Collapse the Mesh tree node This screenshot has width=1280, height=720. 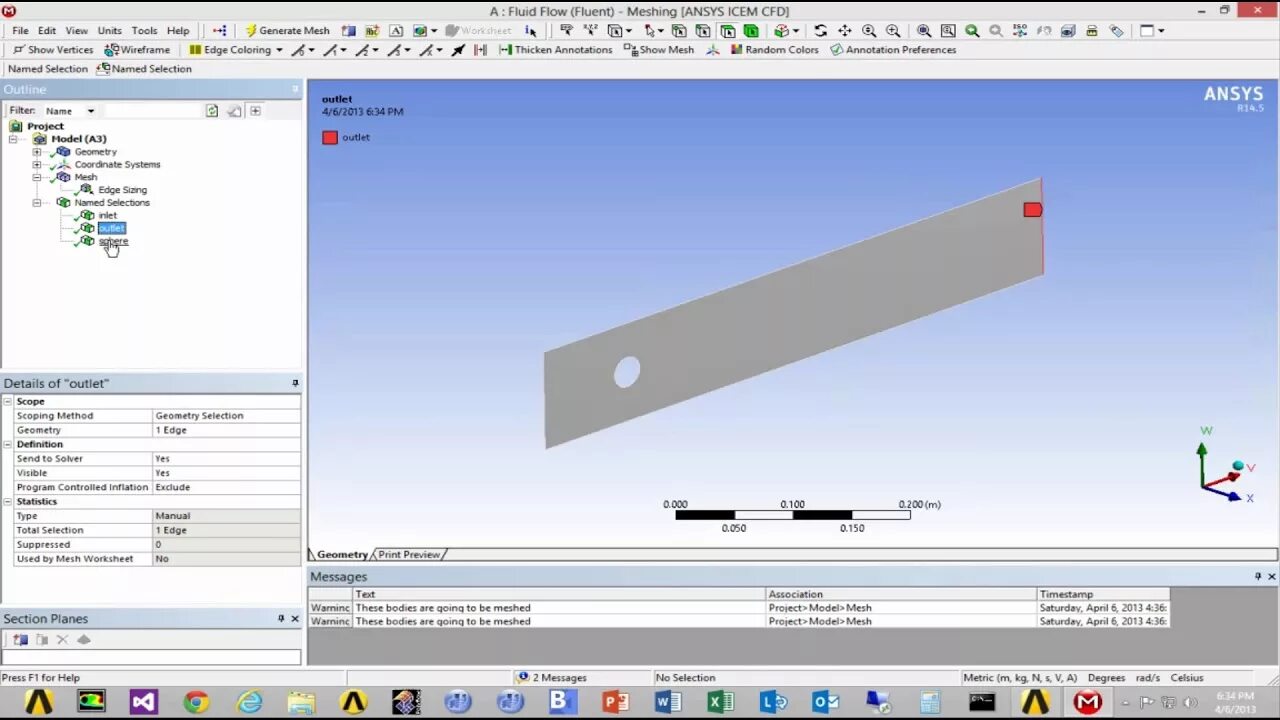pos(37,177)
